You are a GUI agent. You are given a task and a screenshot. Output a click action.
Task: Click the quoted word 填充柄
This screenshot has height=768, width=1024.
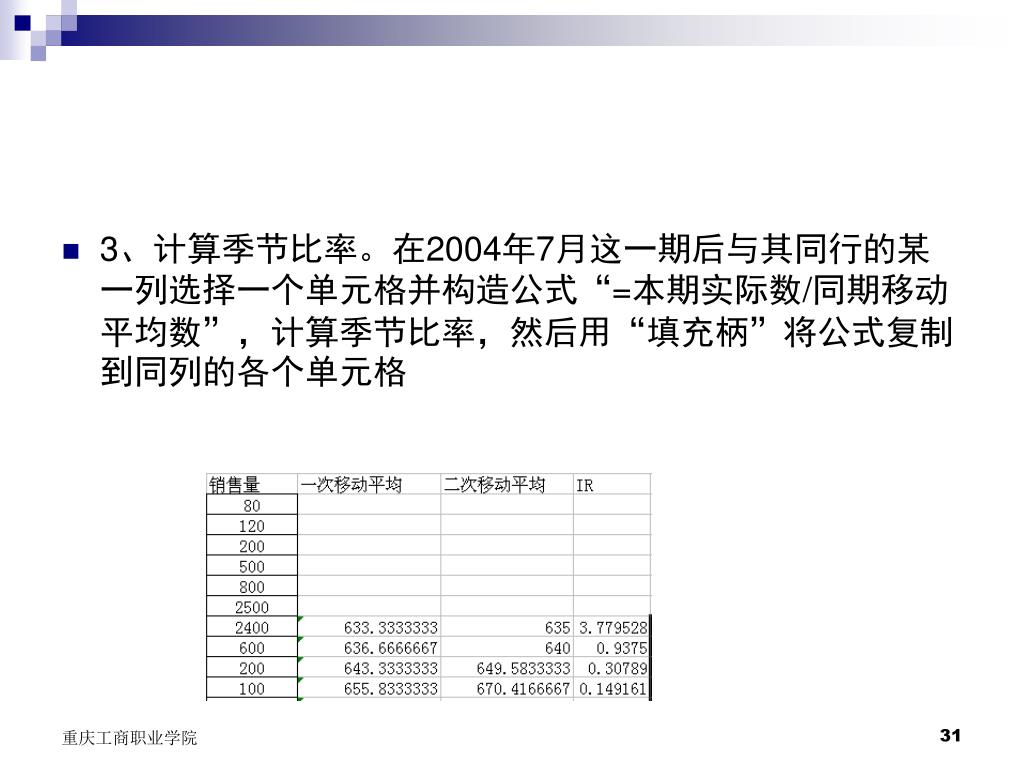click(x=697, y=332)
